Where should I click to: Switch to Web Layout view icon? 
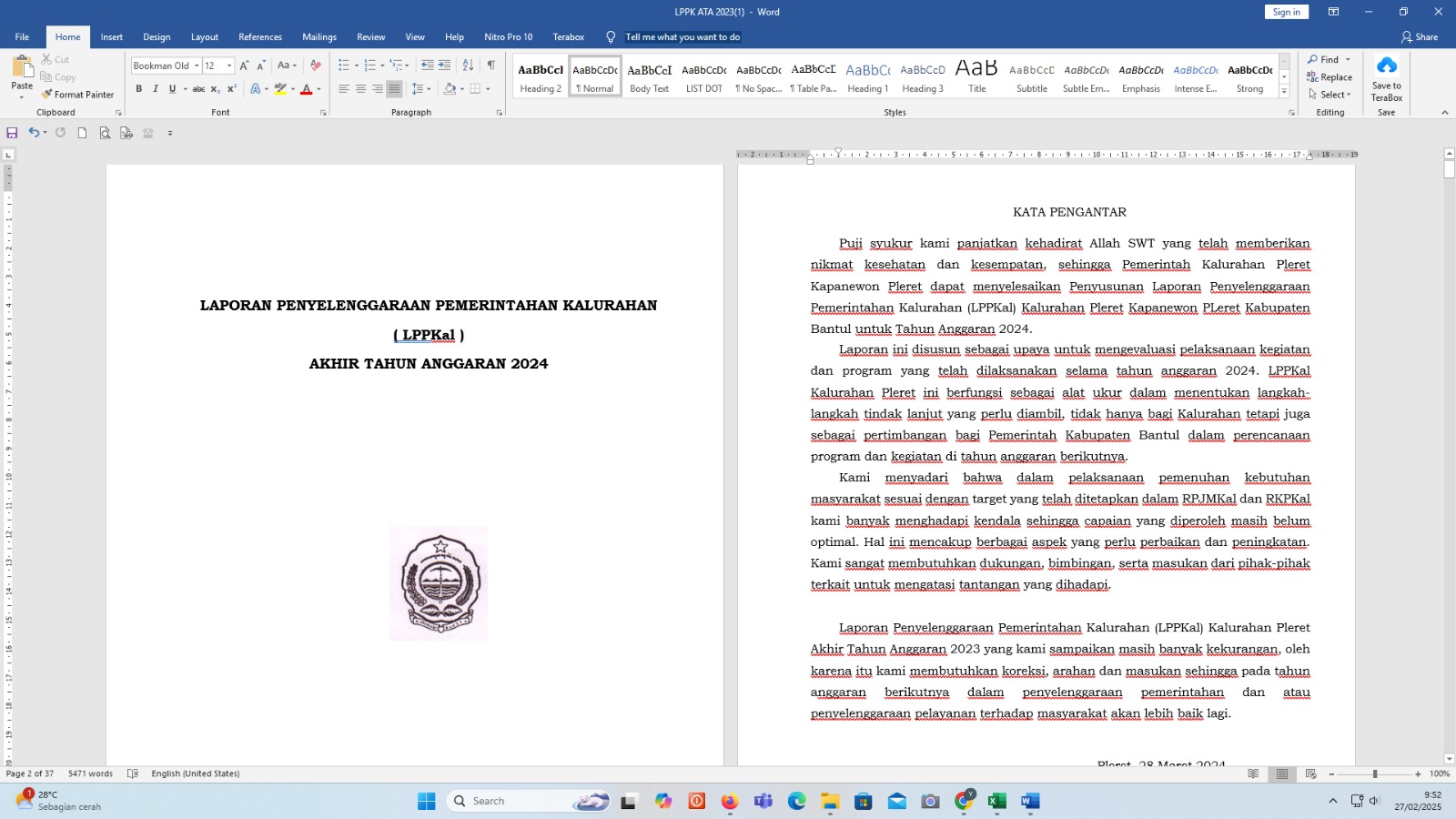pos(1311,773)
